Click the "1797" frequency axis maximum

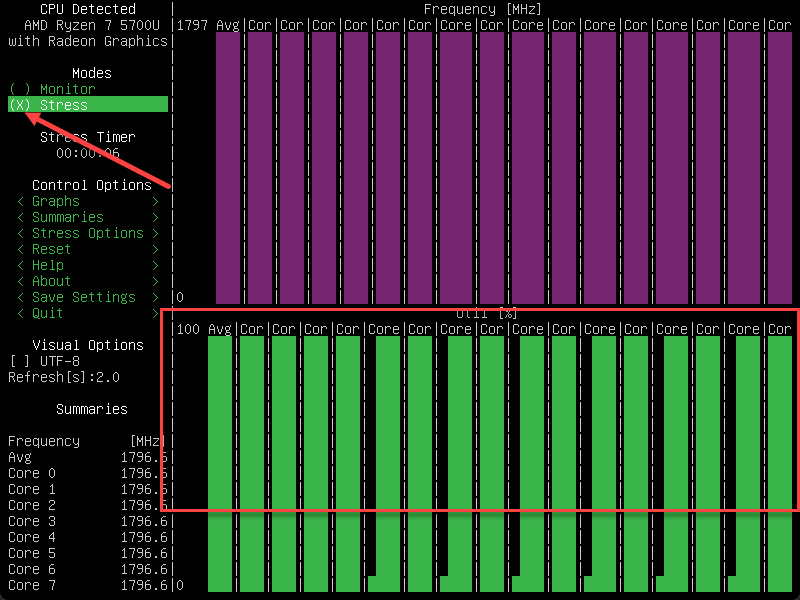tap(192, 25)
